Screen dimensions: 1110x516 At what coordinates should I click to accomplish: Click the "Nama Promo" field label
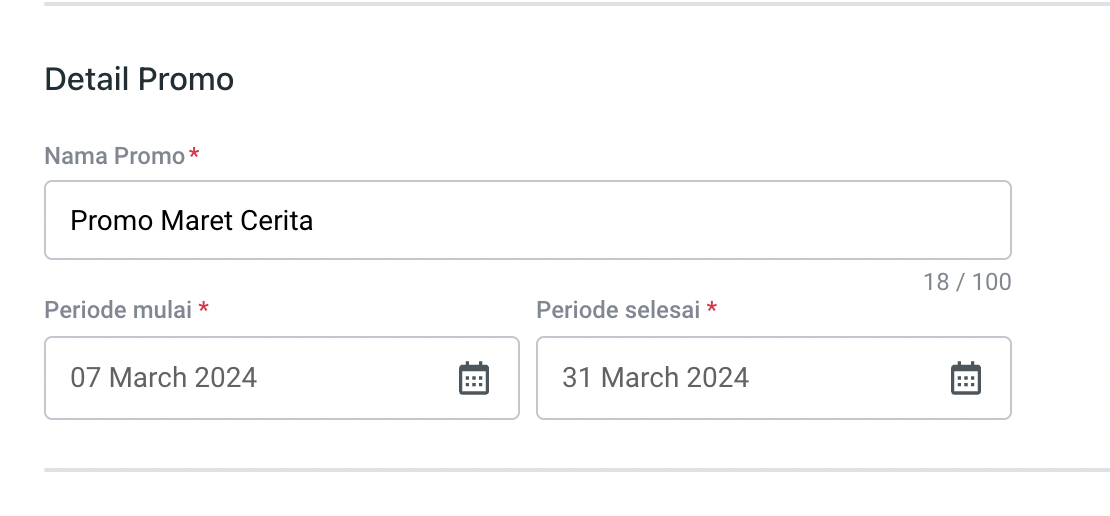(x=114, y=156)
